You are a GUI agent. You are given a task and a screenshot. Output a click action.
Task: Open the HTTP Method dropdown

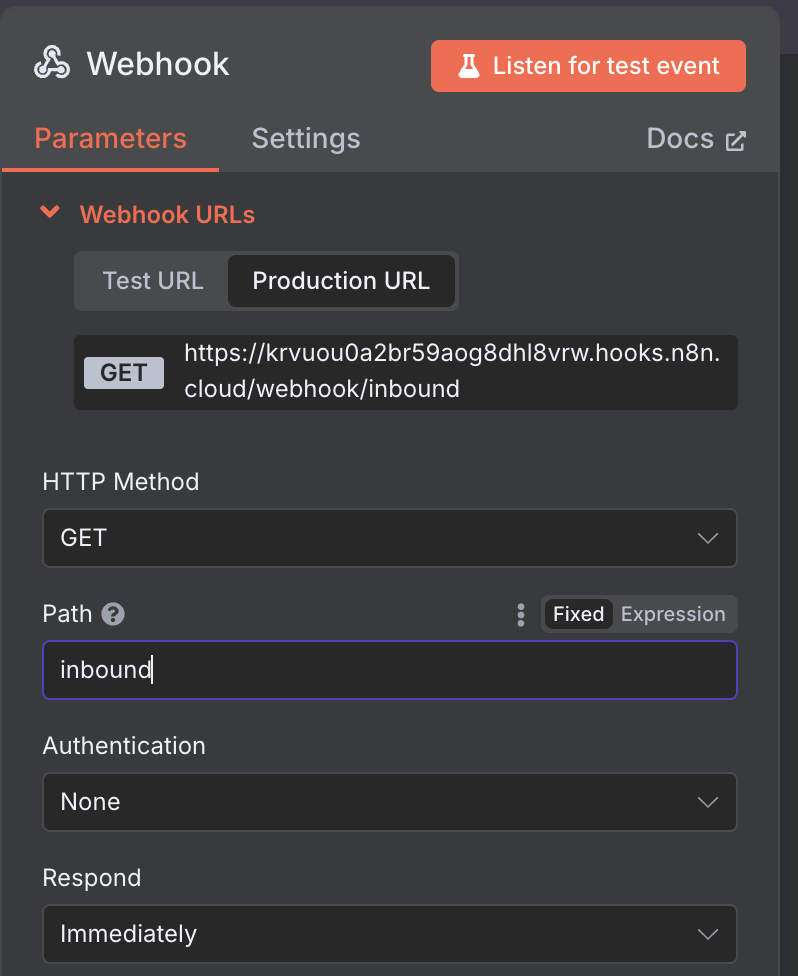click(x=390, y=538)
